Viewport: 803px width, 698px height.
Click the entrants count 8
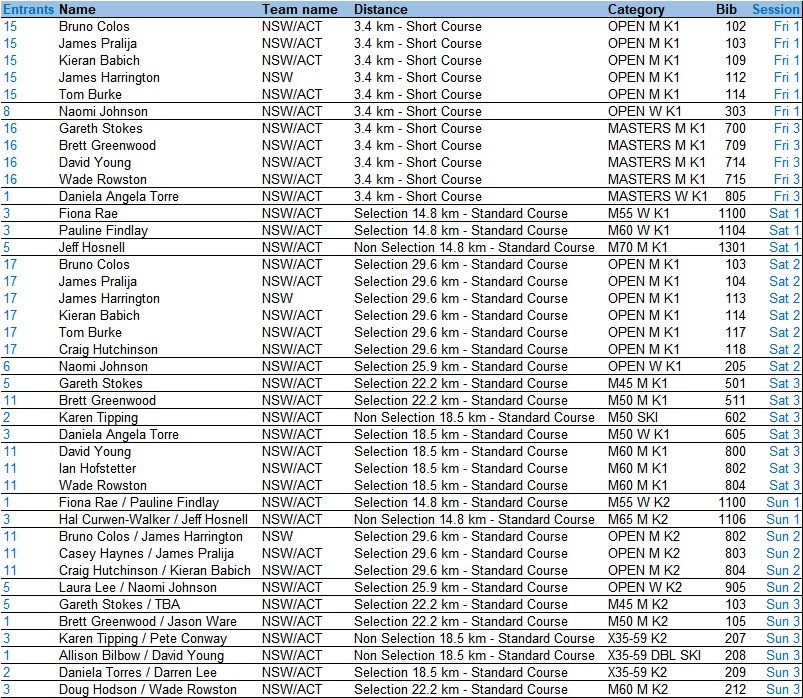[x=7, y=112]
